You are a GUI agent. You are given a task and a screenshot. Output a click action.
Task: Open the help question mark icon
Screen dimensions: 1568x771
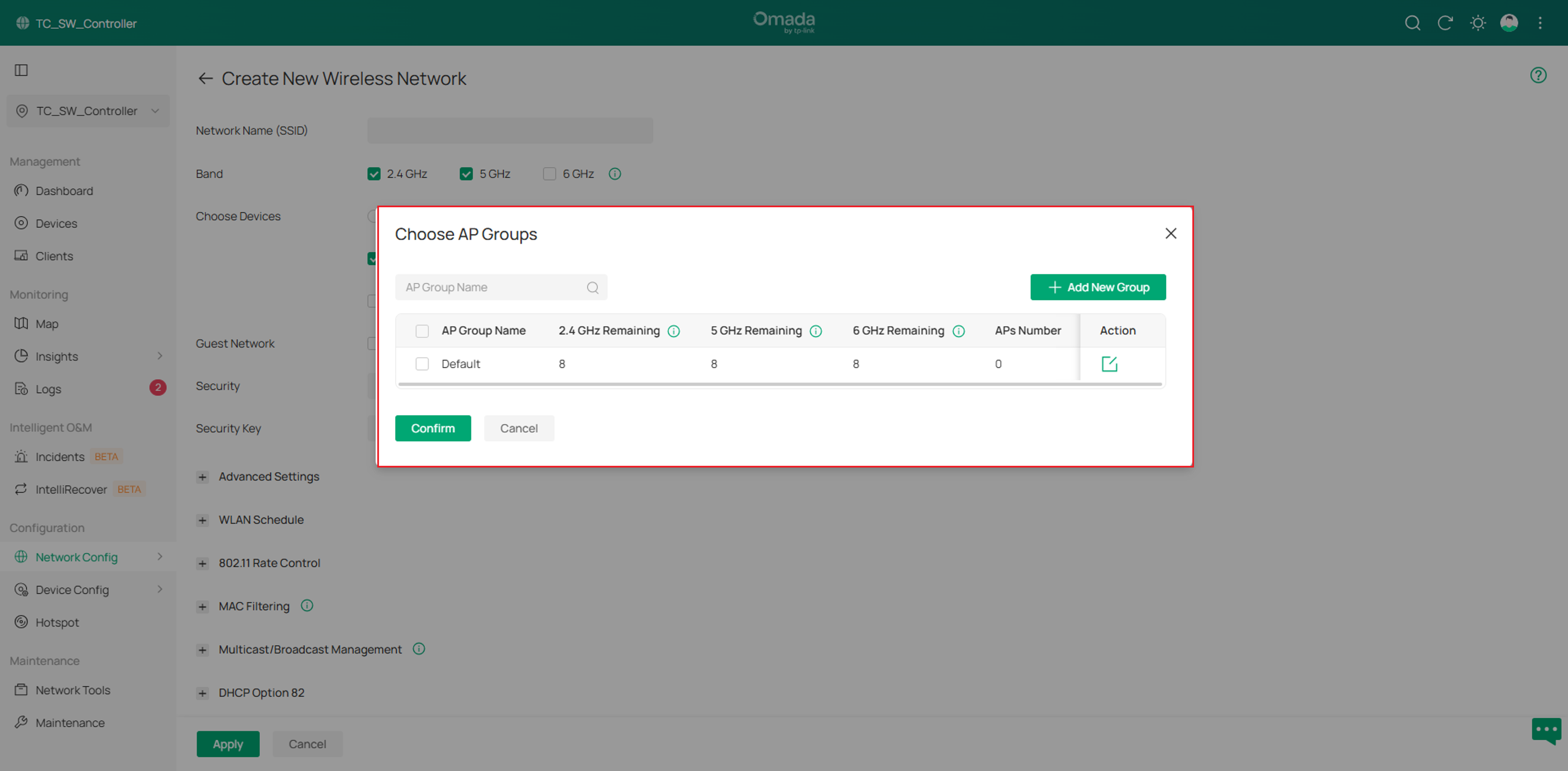[x=1538, y=75]
